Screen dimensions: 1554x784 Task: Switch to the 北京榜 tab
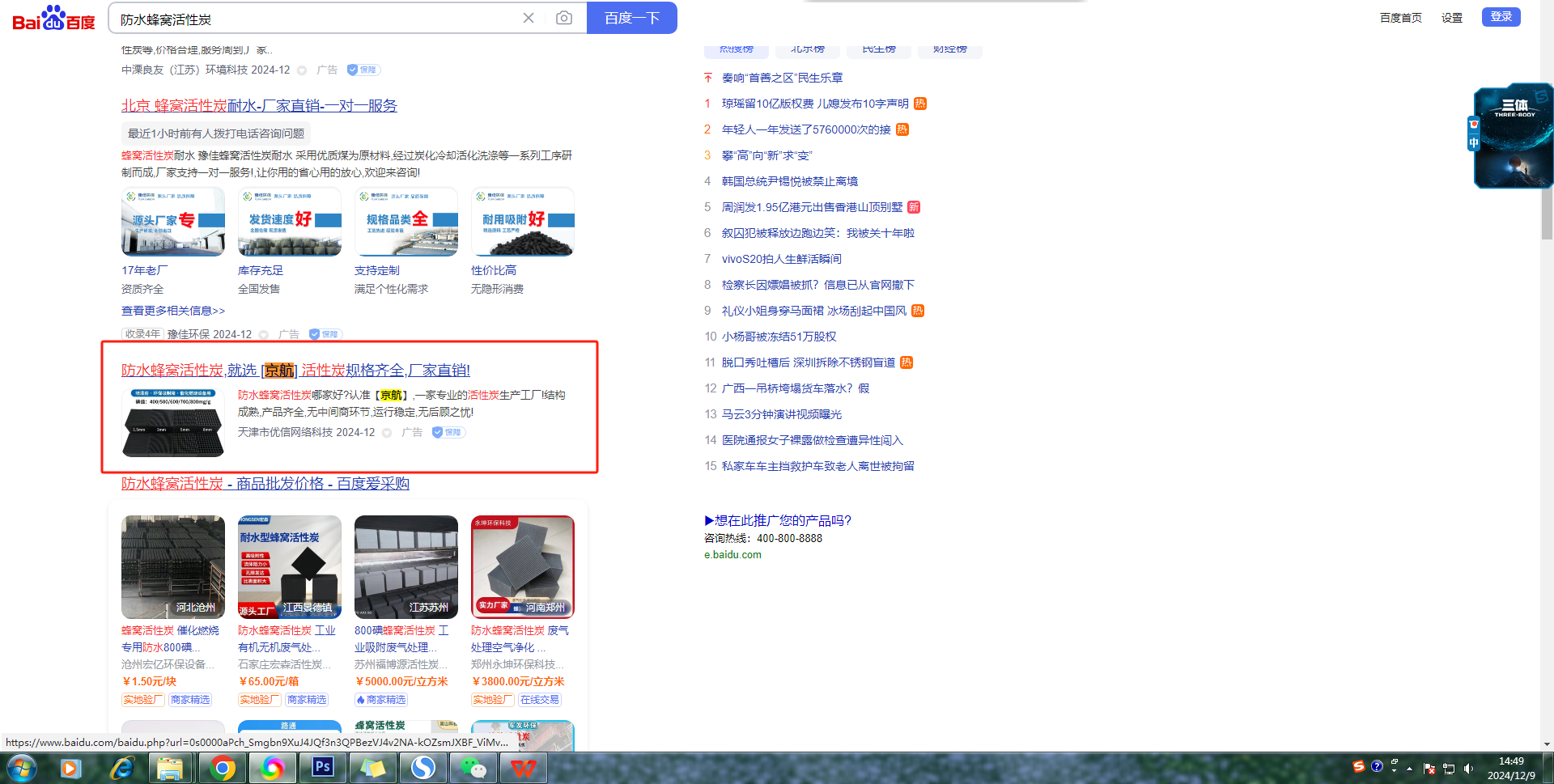point(808,50)
